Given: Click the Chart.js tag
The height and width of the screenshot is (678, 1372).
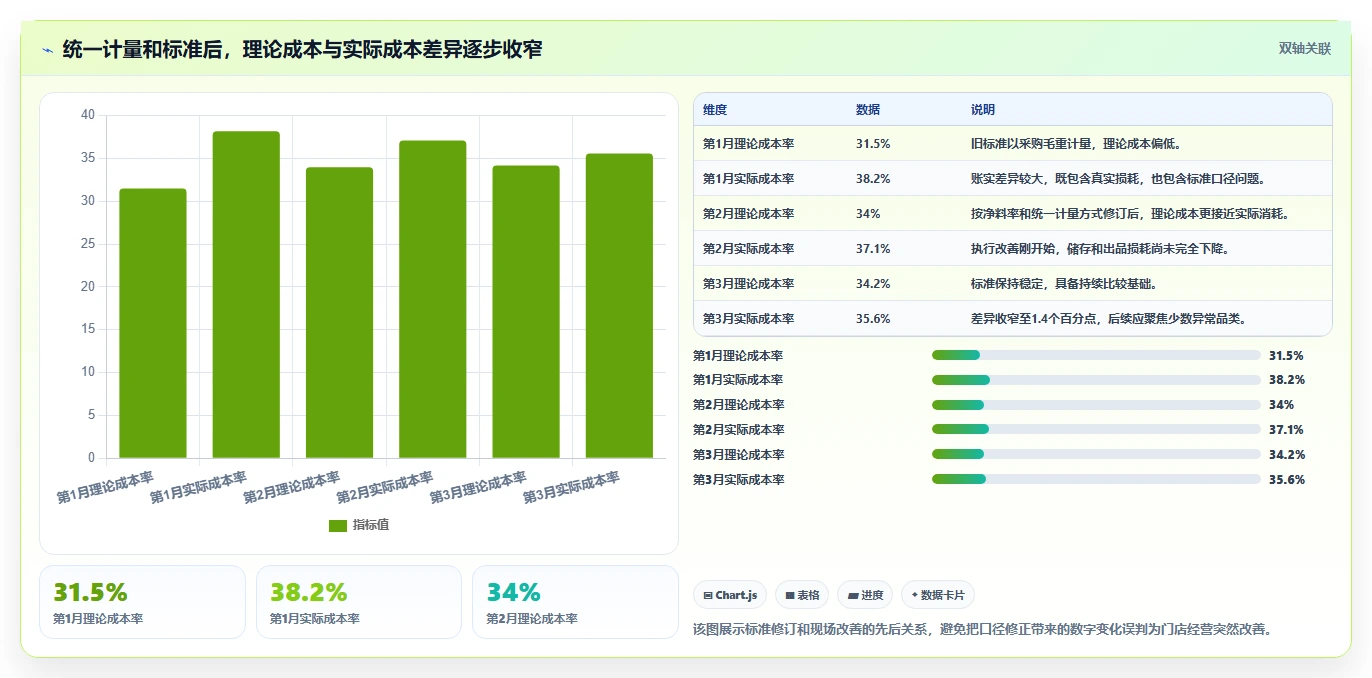Looking at the screenshot, I should [x=730, y=595].
